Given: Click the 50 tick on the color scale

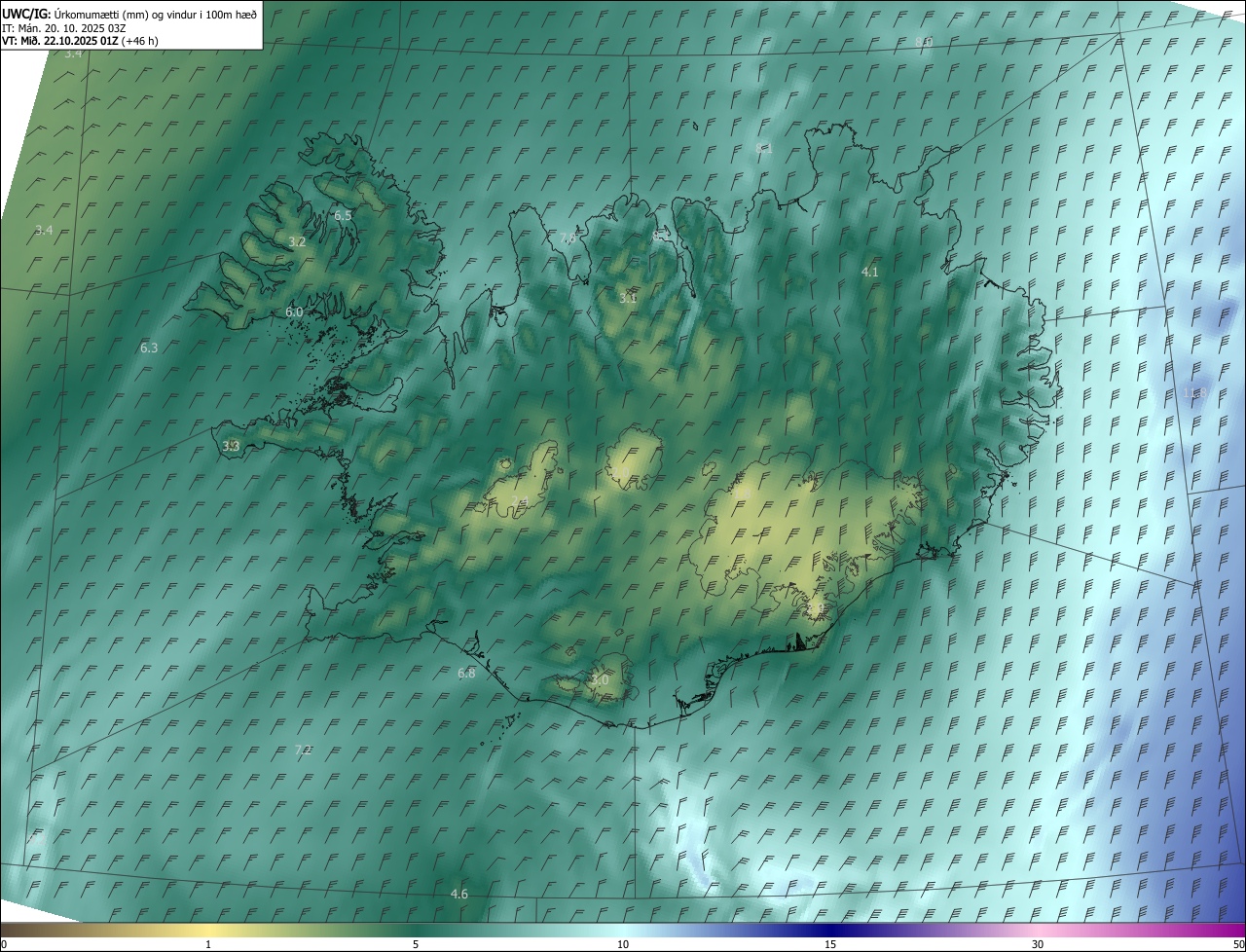Looking at the screenshot, I should click(x=1238, y=944).
